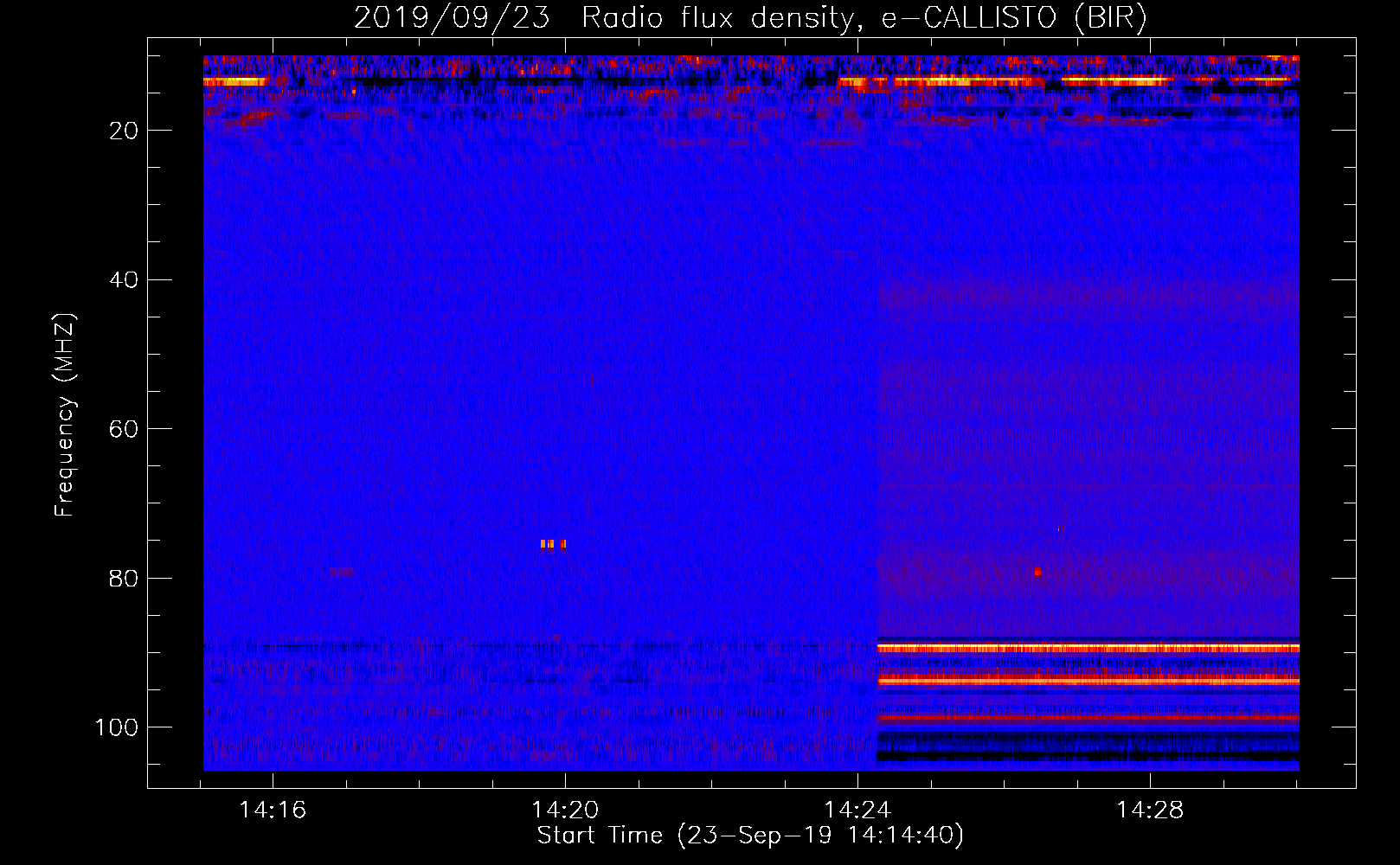
Task: Click the red horizontal band near 99 MHz
Action: (x=1088, y=717)
